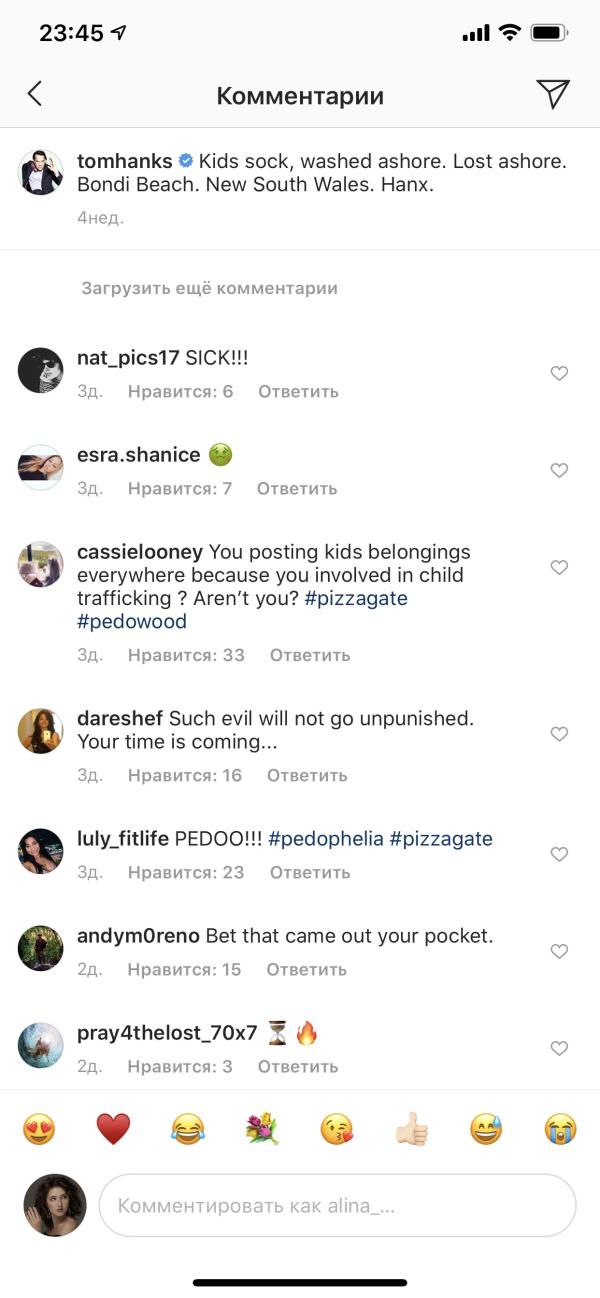Viewport: 600px width, 1298px height.
Task: Select the flower bouquet quick reaction emoji
Action: (x=262, y=1126)
